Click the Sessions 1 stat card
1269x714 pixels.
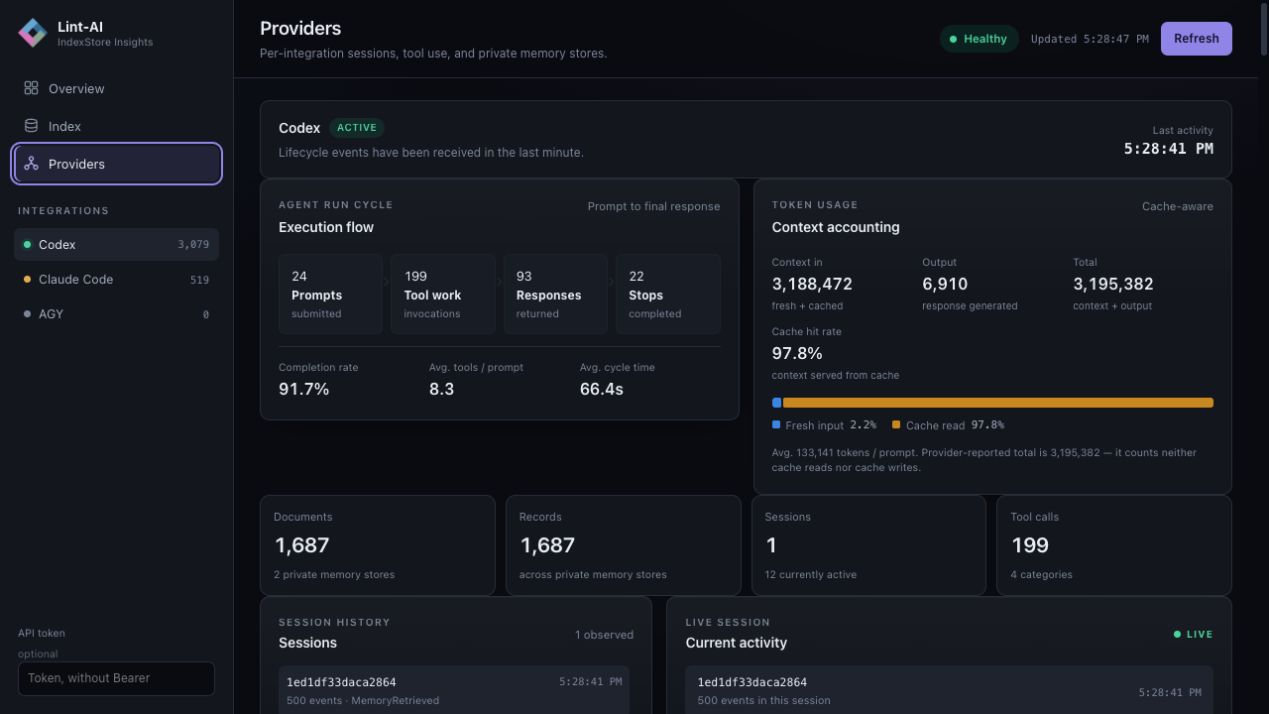tap(869, 545)
